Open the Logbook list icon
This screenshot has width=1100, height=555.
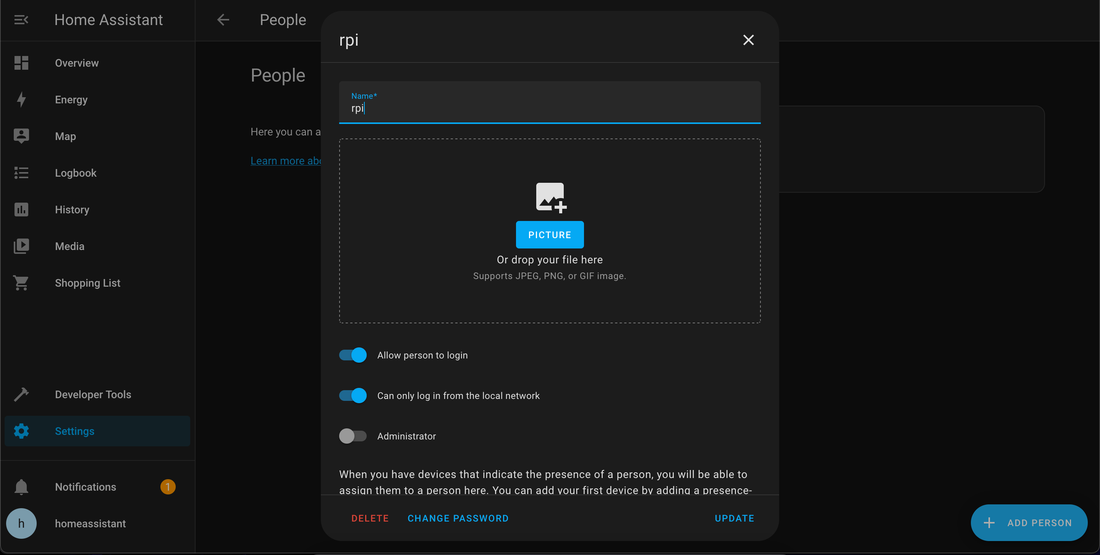pos(21,173)
